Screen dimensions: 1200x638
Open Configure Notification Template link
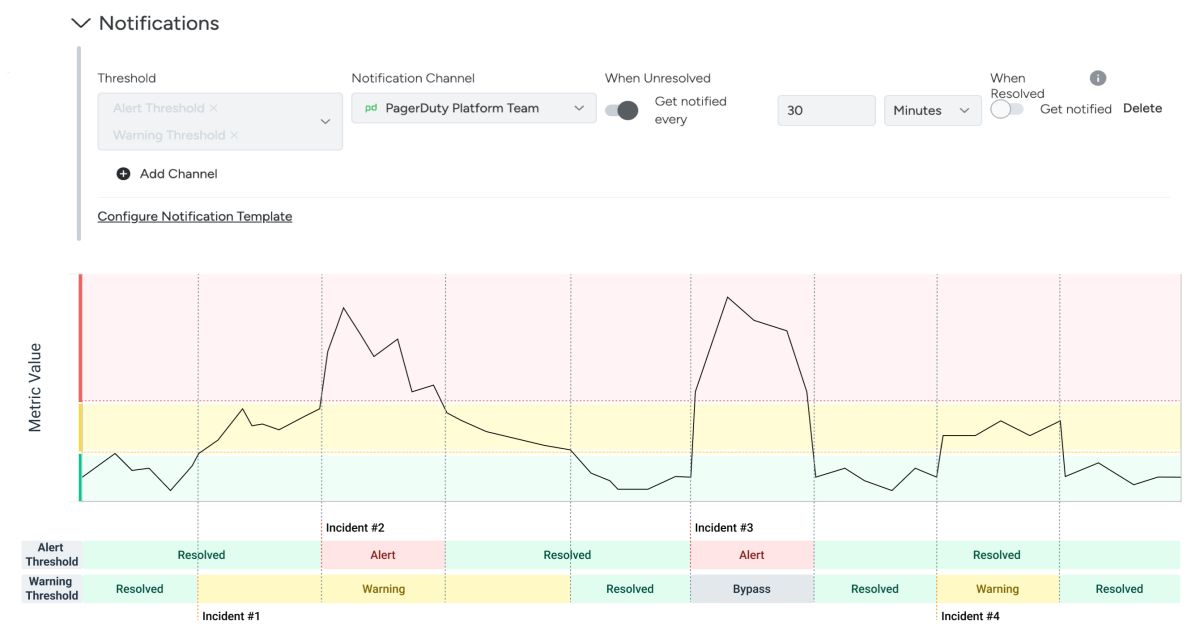pyautogui.click(x=195, y=216)
